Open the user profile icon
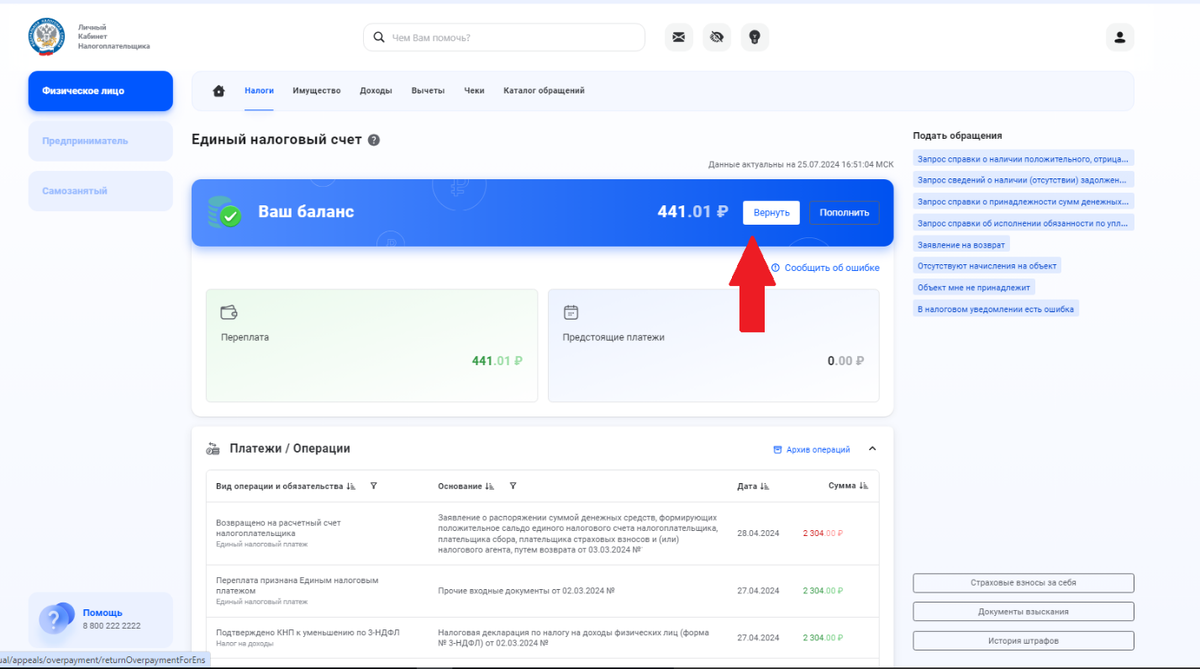This screenshot has width=1200, height=669. 1120,37
